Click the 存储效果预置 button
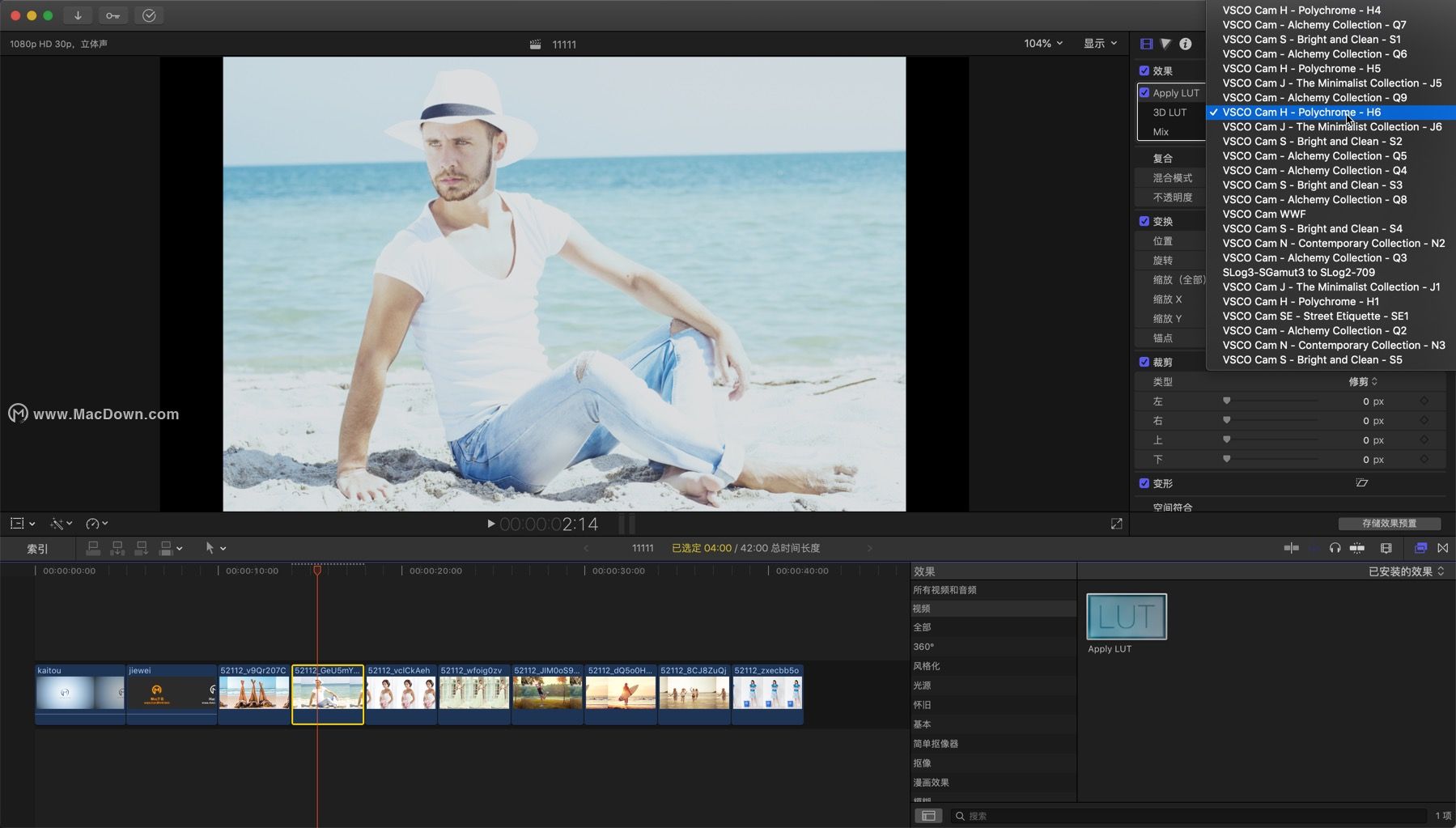The width and height of the screenshot is (1456, 828). tap(1390, 523)
